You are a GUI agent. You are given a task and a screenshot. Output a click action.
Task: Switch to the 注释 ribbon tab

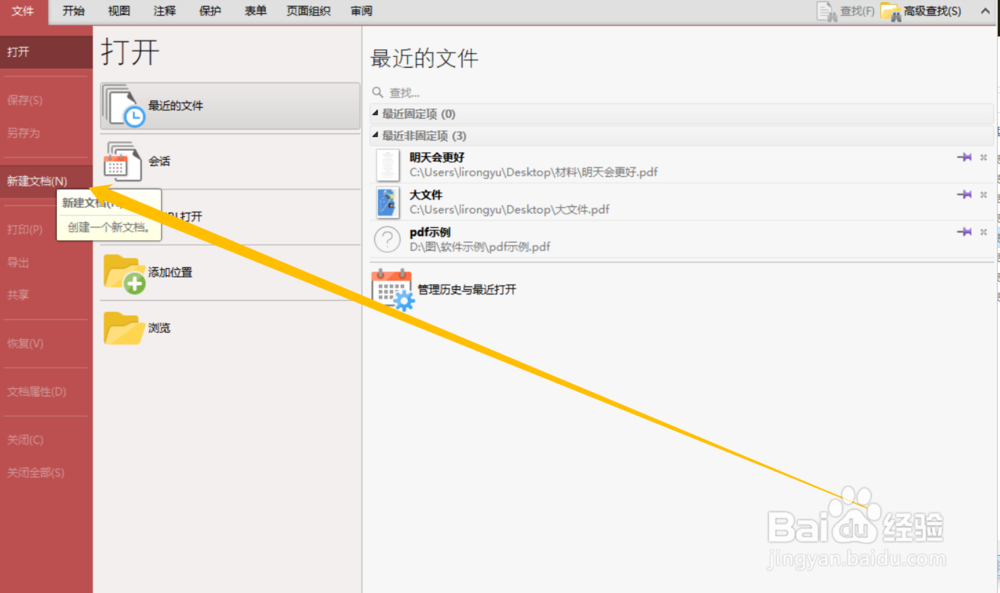(164, 12)
